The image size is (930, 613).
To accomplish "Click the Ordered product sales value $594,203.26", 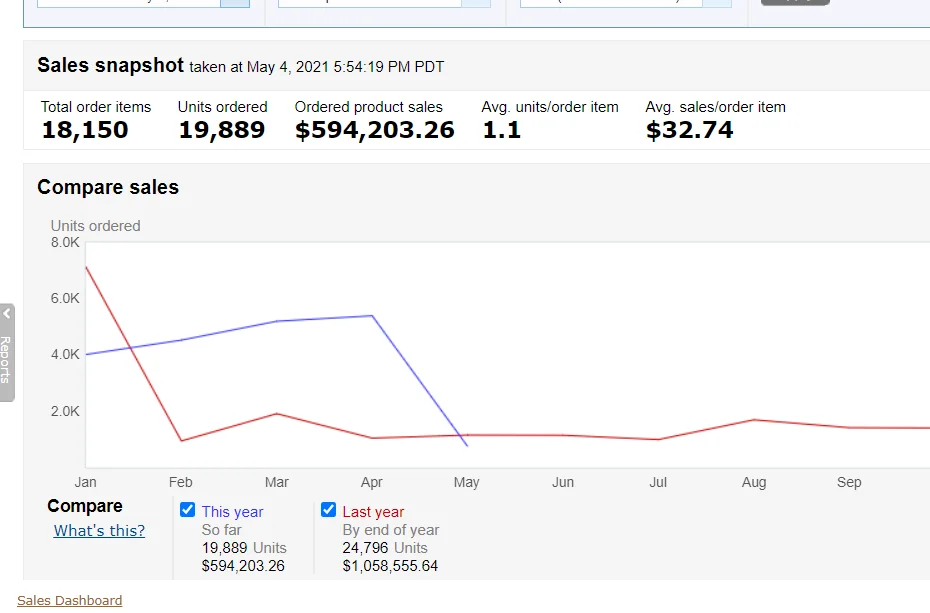I will [x=374, y=130].
